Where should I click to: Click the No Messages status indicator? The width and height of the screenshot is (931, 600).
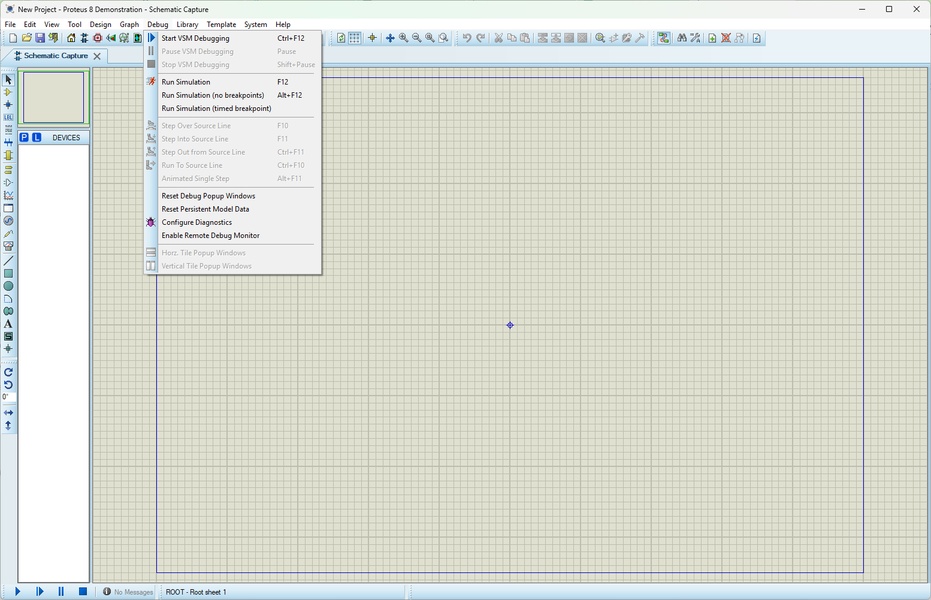128,592
